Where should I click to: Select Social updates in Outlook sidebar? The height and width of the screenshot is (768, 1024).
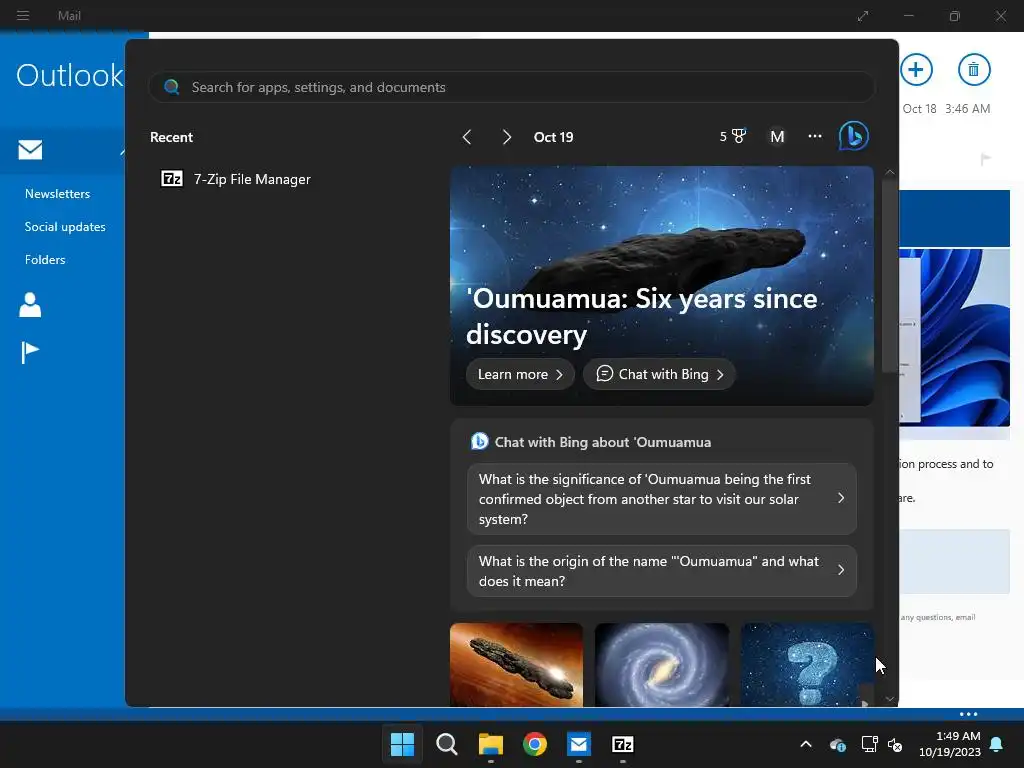(x=65, y=227)
